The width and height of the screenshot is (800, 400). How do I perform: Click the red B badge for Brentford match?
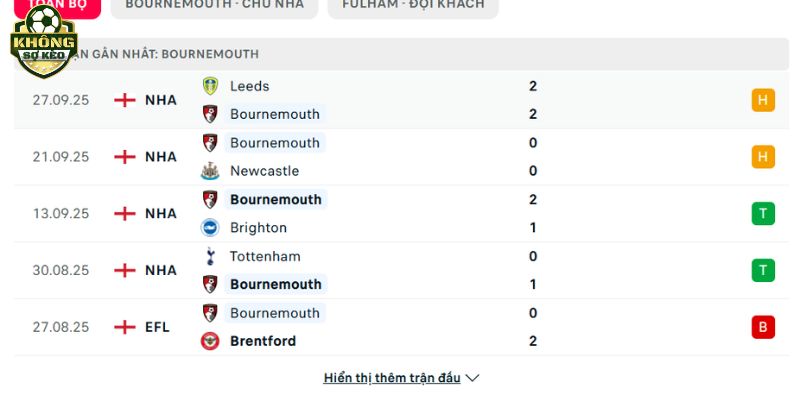(x=763, y=327)
